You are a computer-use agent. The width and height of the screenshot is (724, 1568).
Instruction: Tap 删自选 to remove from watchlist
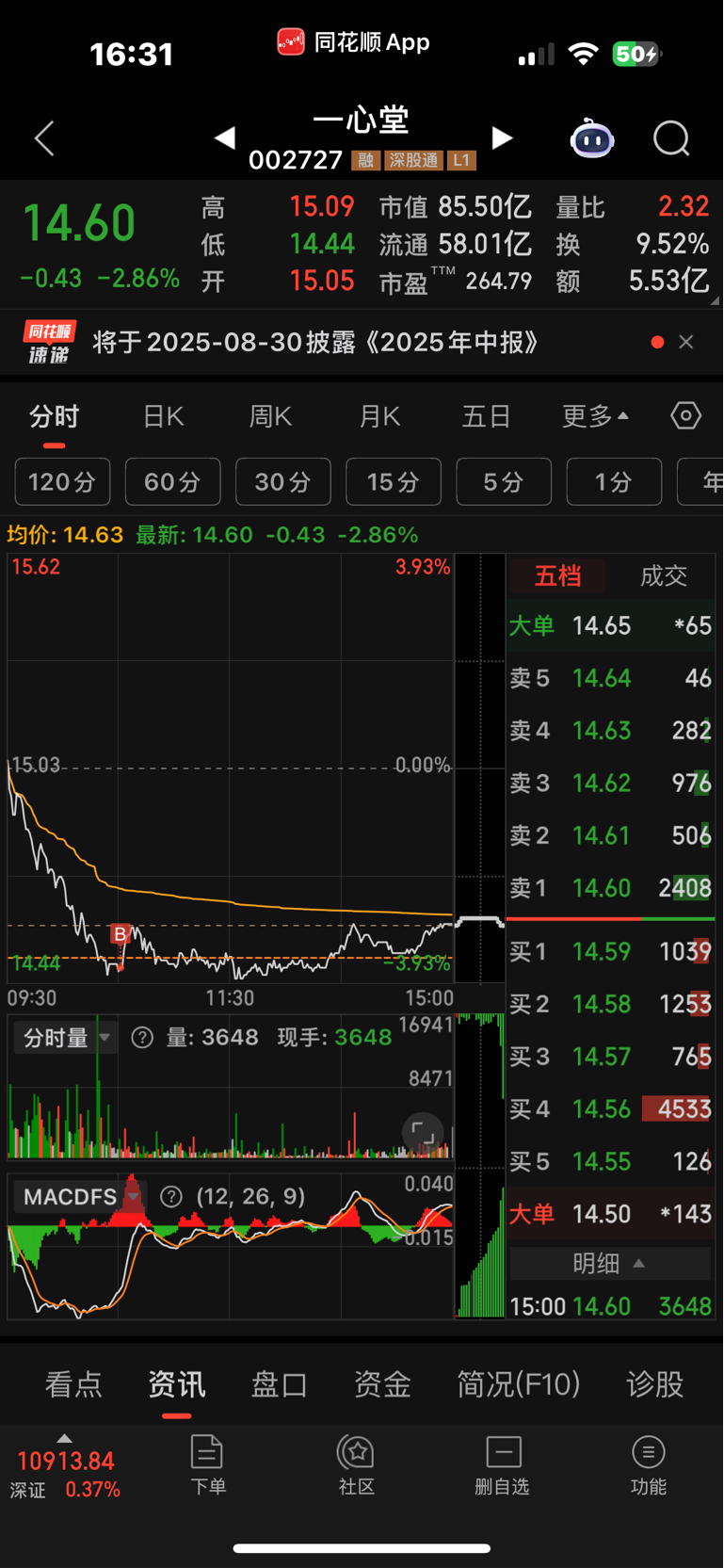coord(503,1464)
